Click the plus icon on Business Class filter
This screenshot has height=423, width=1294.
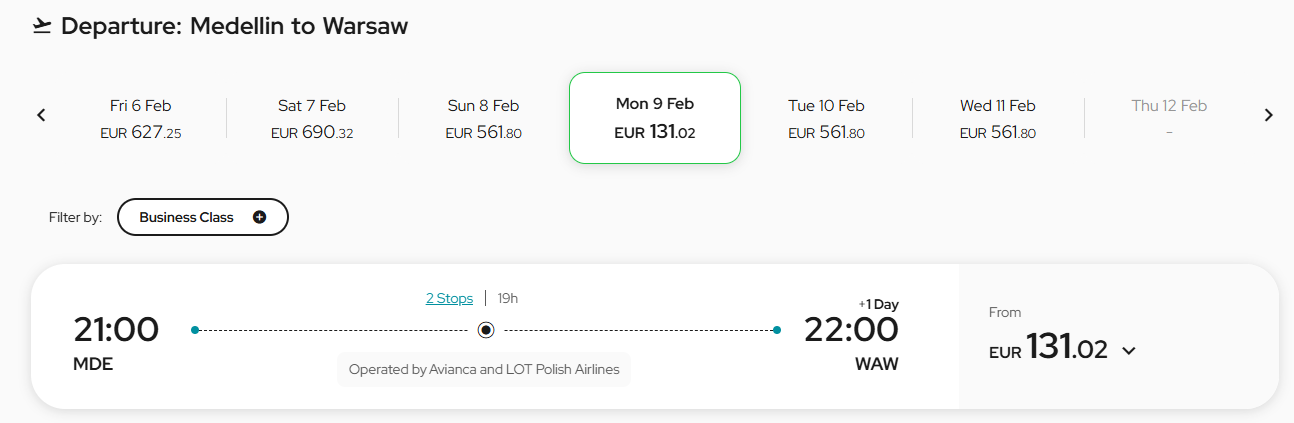point(260,217)
